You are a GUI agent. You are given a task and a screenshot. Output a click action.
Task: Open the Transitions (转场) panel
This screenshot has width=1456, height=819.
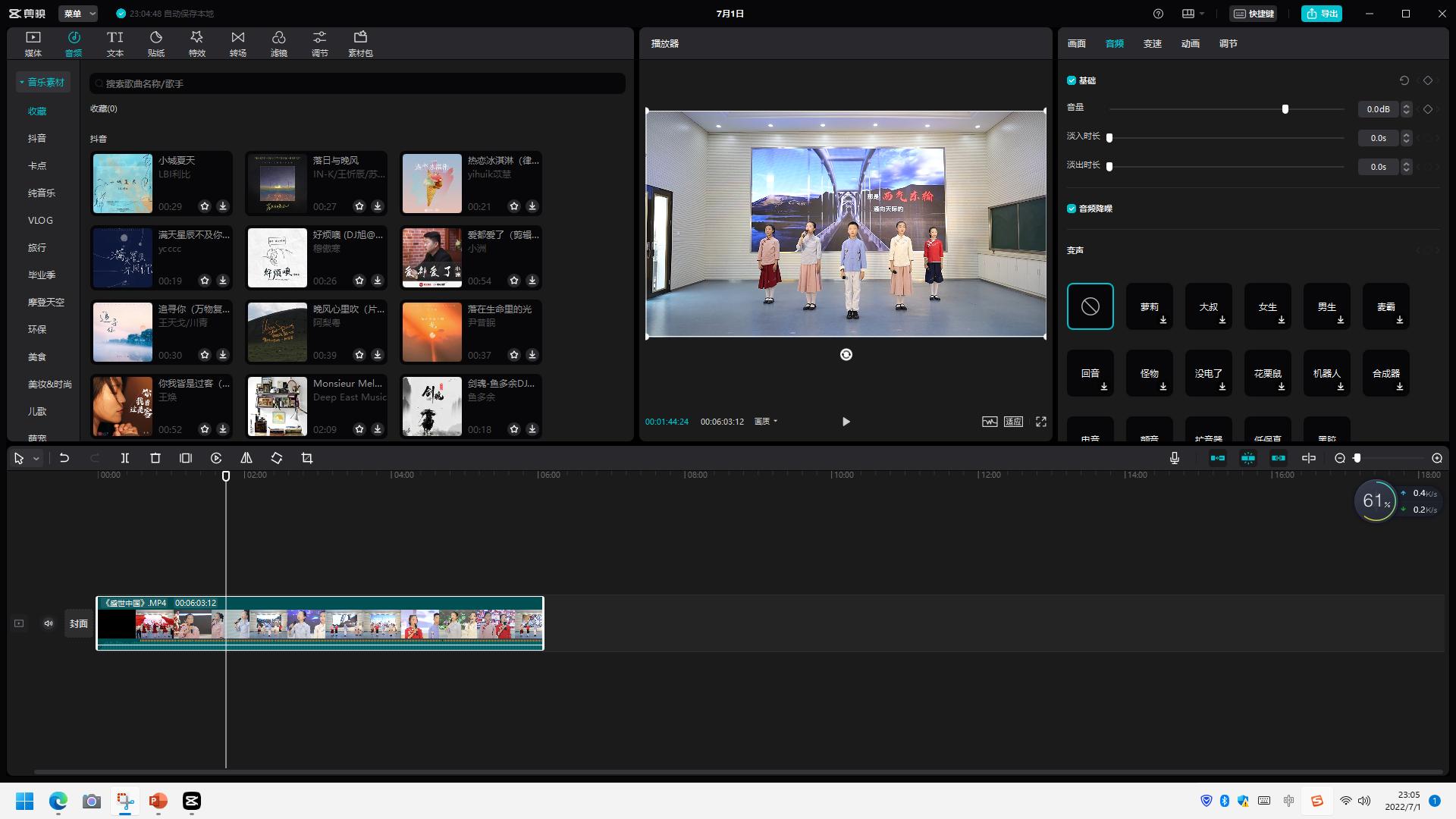pyautogui.click(x=237, y=43)
